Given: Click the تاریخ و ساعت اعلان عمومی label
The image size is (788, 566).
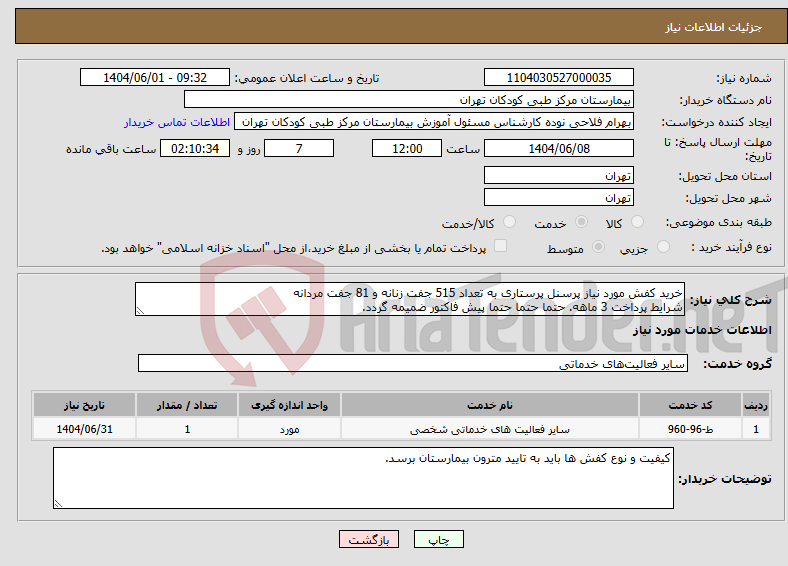Looking at the screenshot, I should (x=307, y=78).
